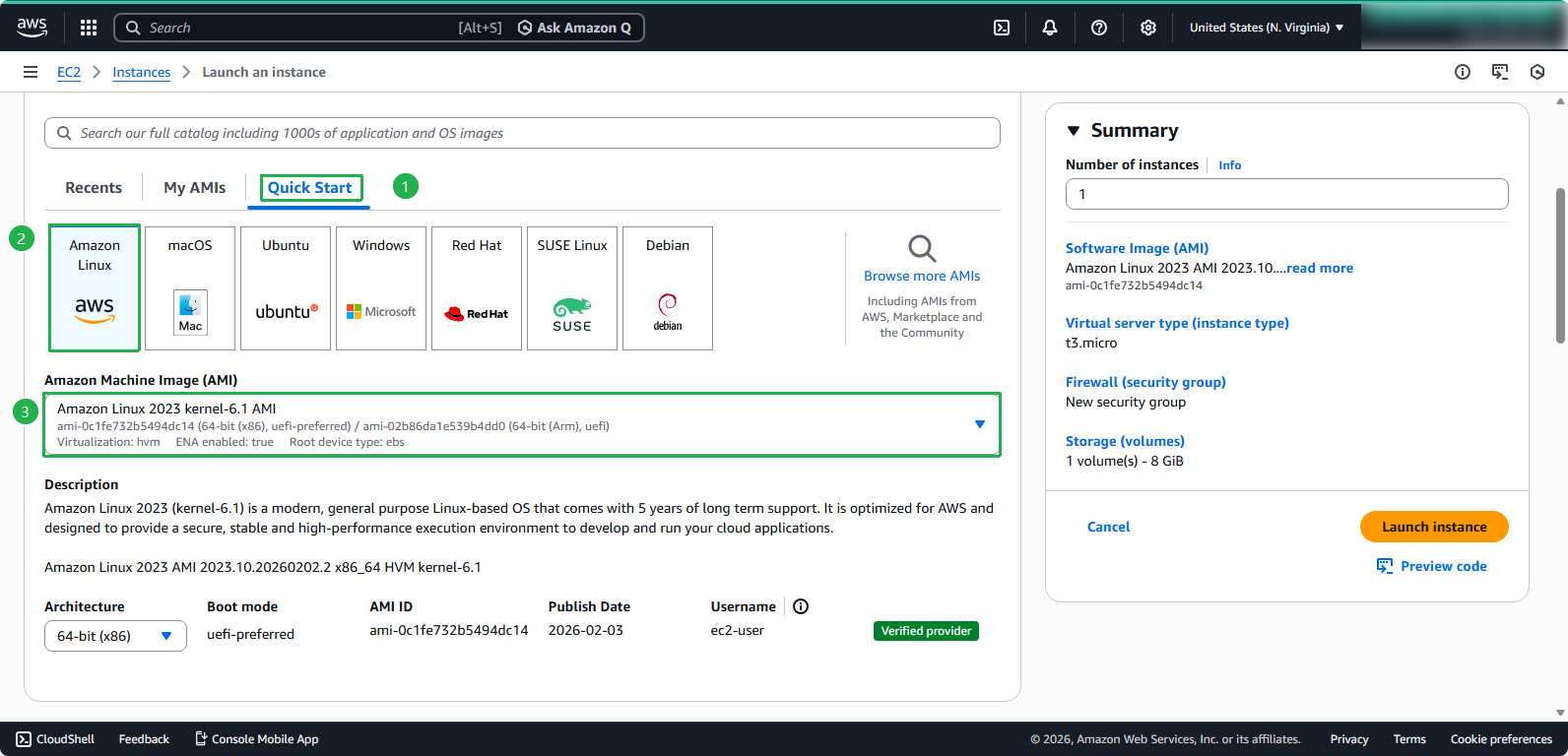The image size is (1568, 756).
Task: Open Feedback in the footer
Action: coord(144,739)
